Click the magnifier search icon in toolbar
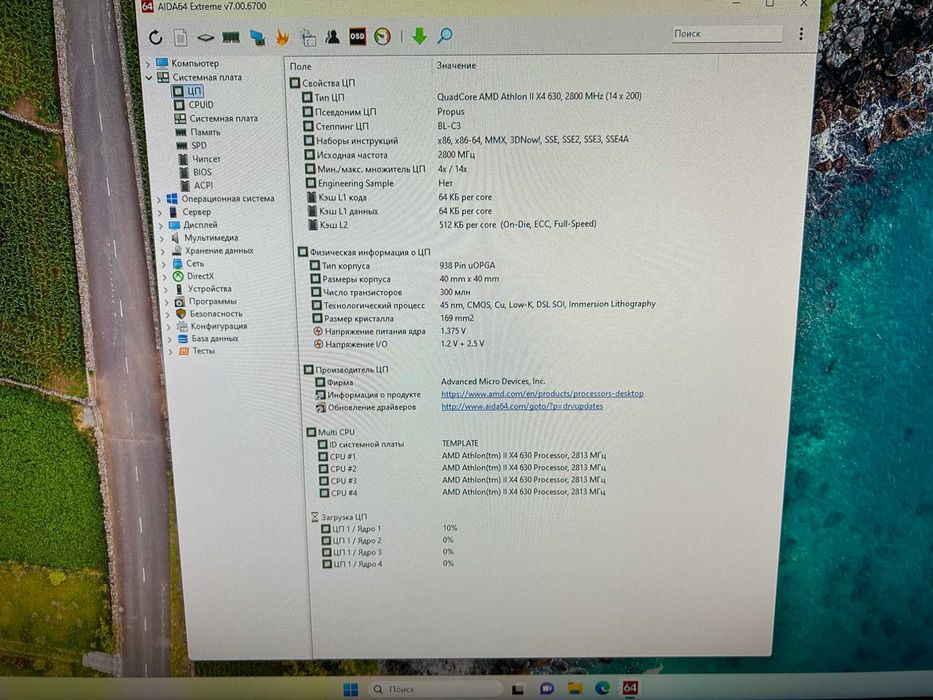The height and width of the screenshot is (700, 933). click(x=444, y=36)
